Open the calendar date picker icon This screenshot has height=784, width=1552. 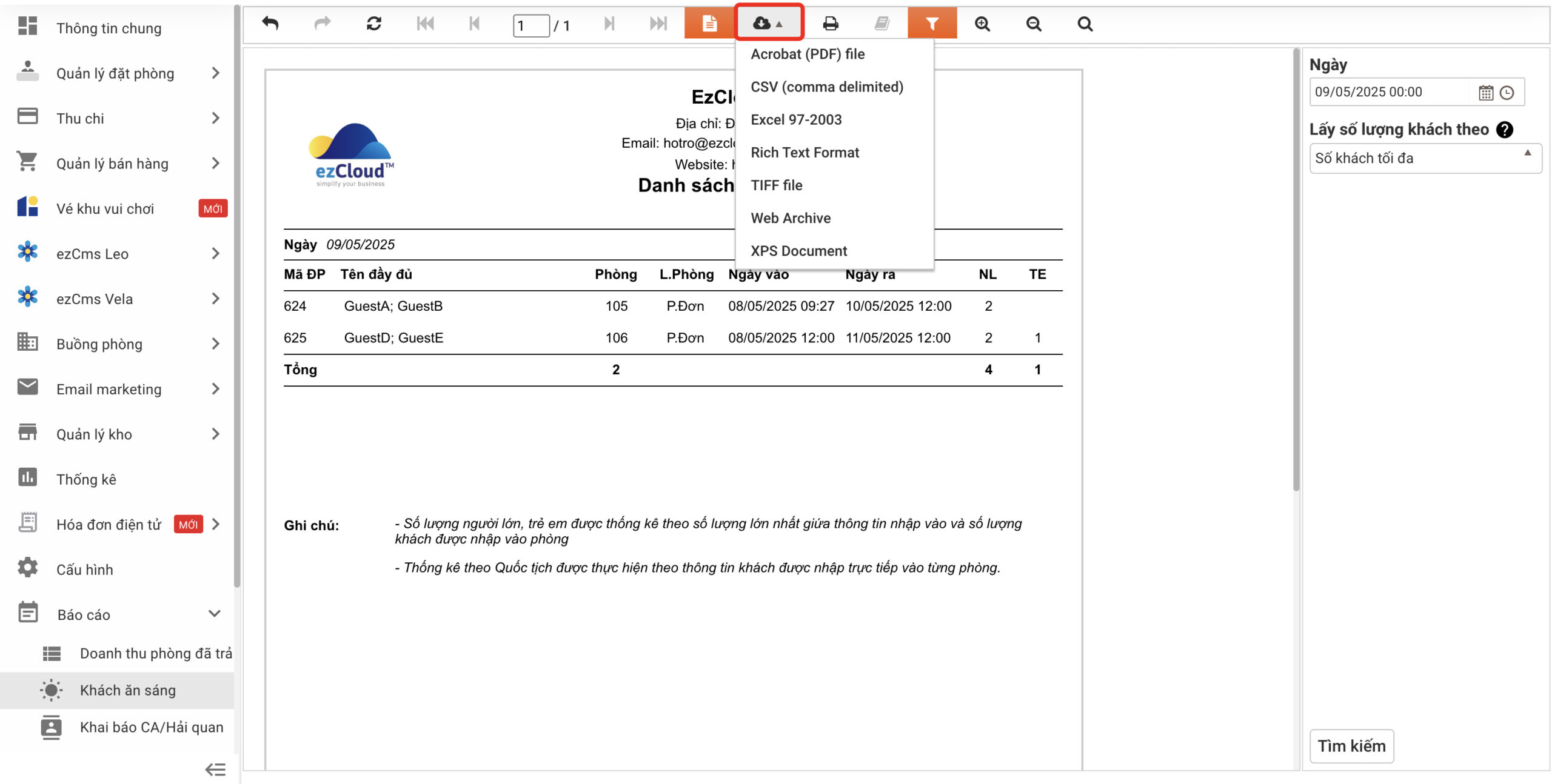(1485, 93)
